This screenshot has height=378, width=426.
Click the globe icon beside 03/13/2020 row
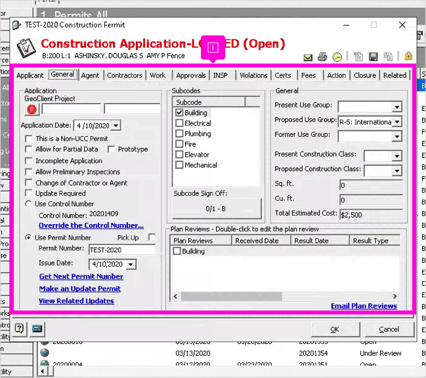click(x=44, y=353)
